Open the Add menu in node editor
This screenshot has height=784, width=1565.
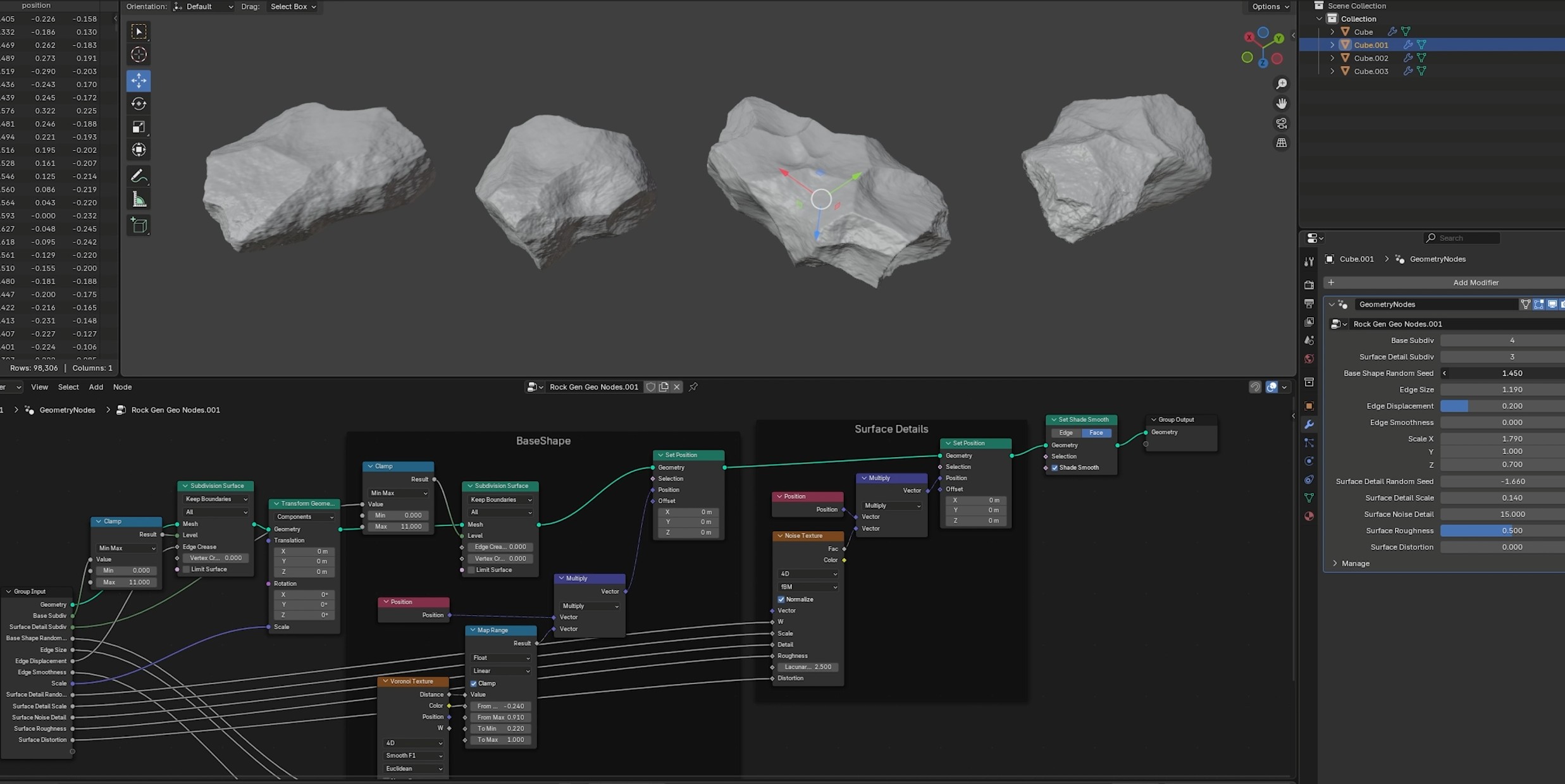96,387
